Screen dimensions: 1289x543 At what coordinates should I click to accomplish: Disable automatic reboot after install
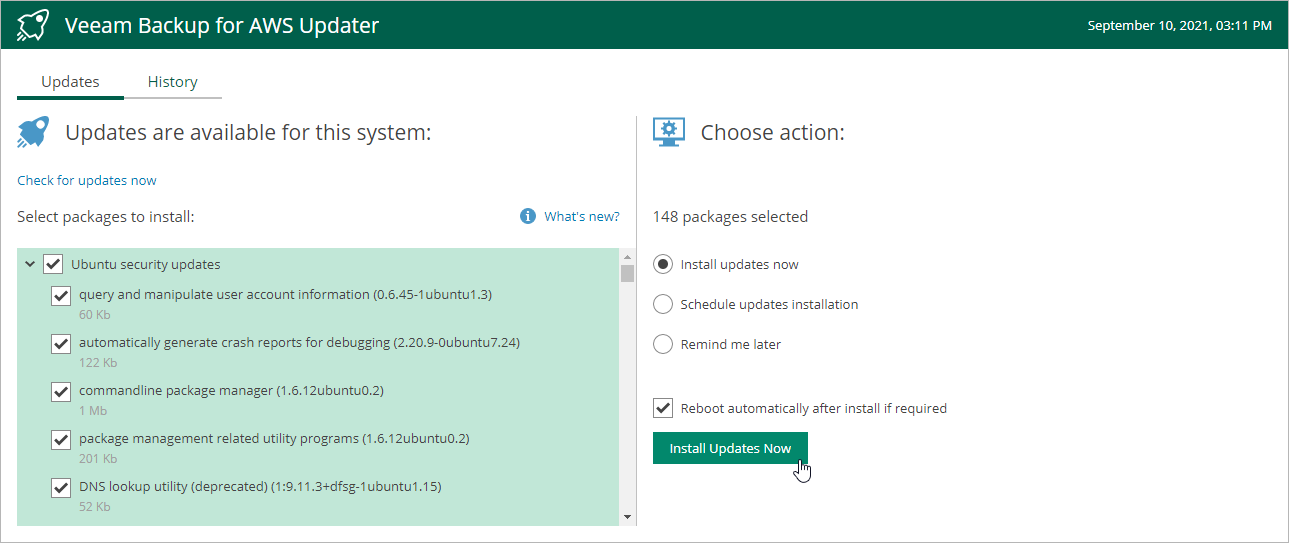pos(662,408)
